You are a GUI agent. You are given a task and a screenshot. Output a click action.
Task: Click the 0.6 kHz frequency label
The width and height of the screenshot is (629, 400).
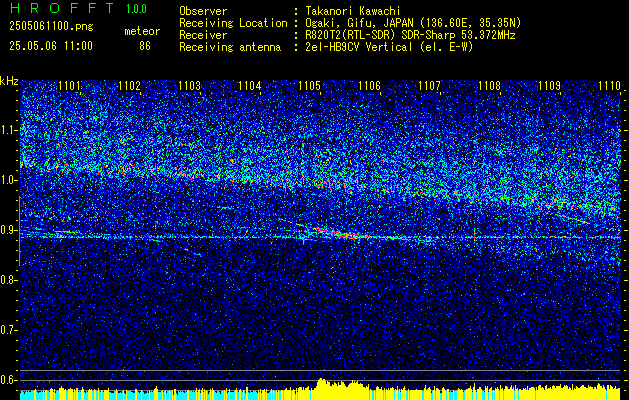coord(7,380)
